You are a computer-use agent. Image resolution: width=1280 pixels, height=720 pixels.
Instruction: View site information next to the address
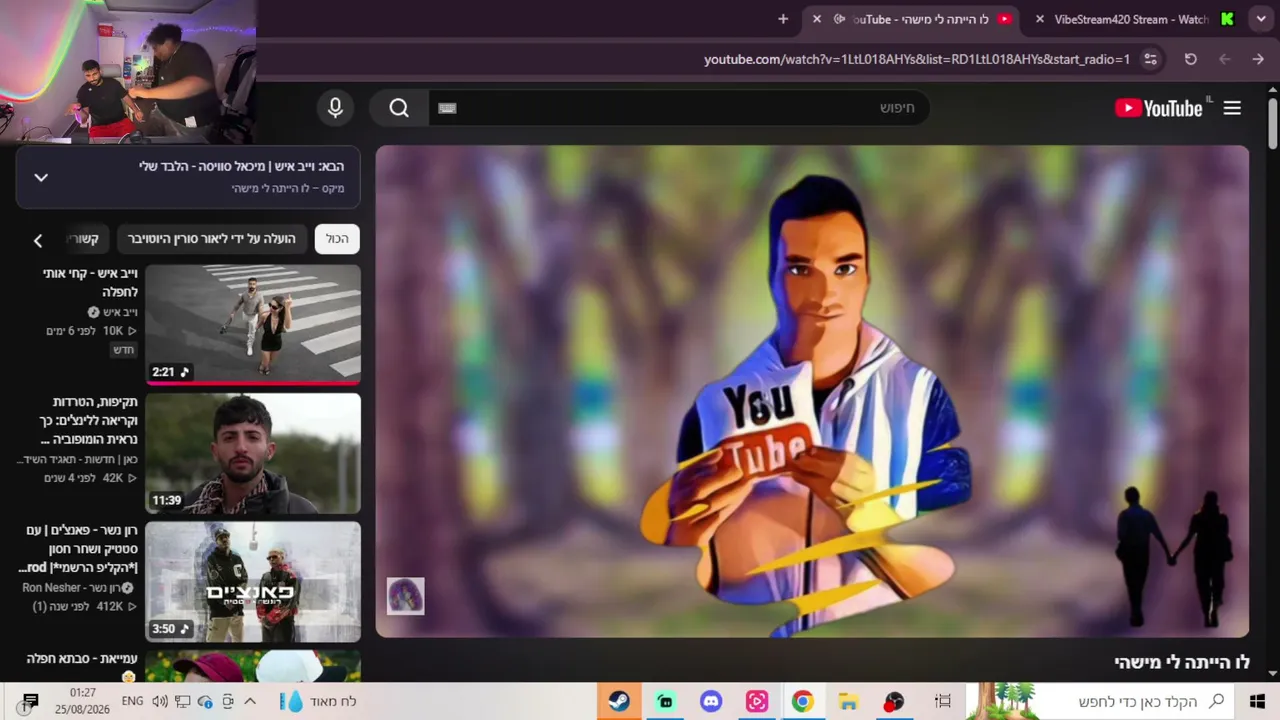coord(1150,59)
